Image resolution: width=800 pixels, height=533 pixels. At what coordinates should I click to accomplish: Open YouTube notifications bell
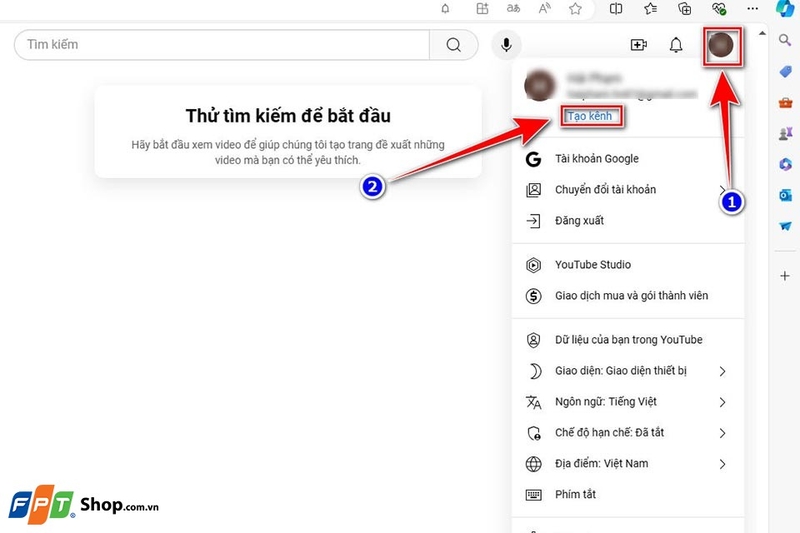676,45
